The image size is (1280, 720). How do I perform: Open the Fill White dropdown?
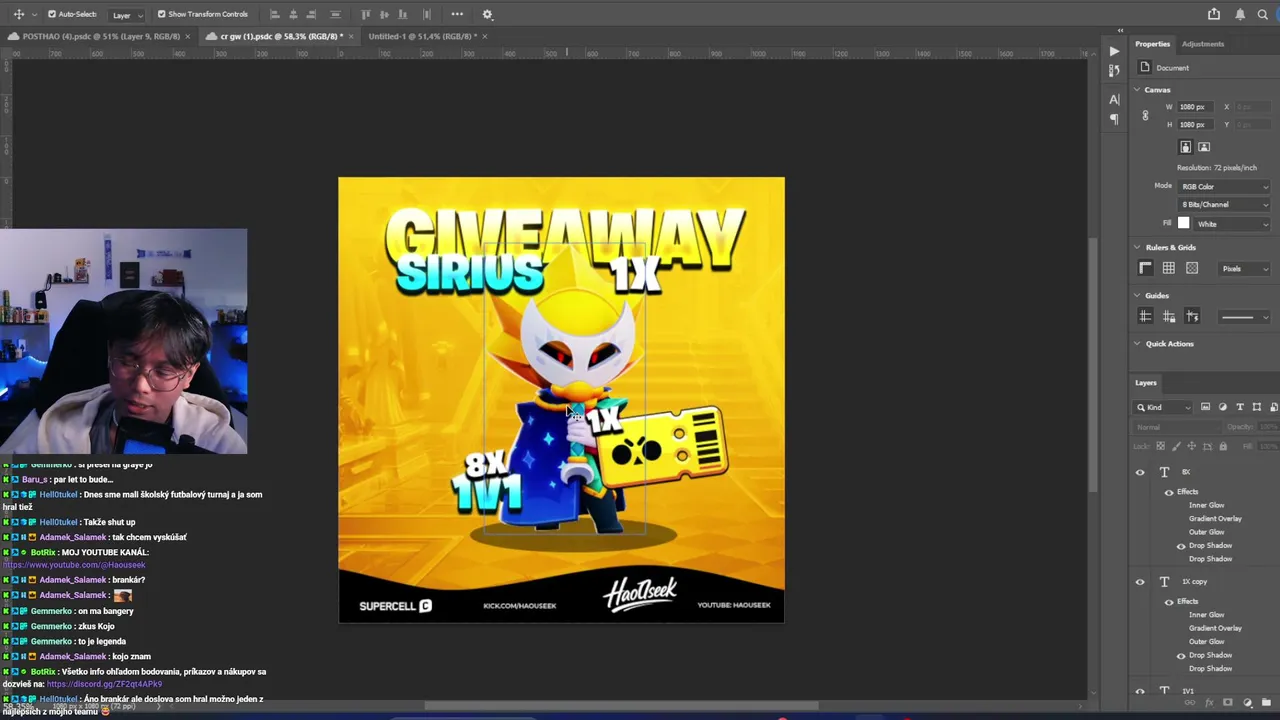[x=1233, y=224]
